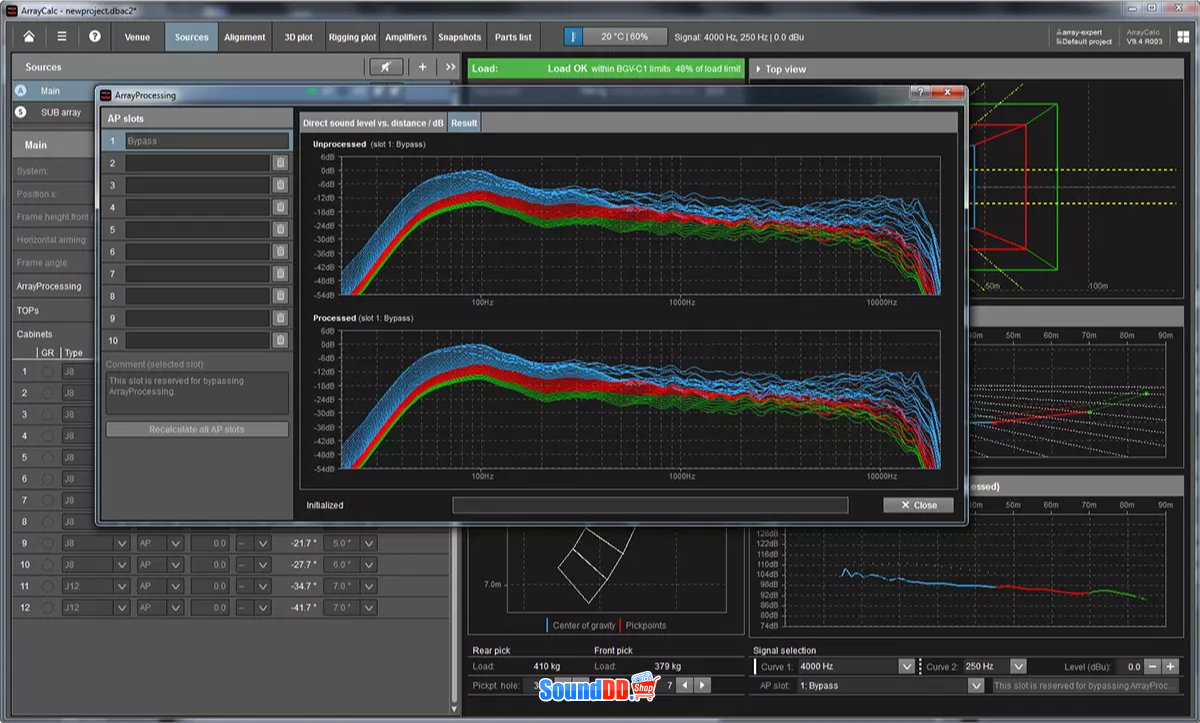
Task: Toggle GR radio button for cabinet 9
Action: point(47,543)
